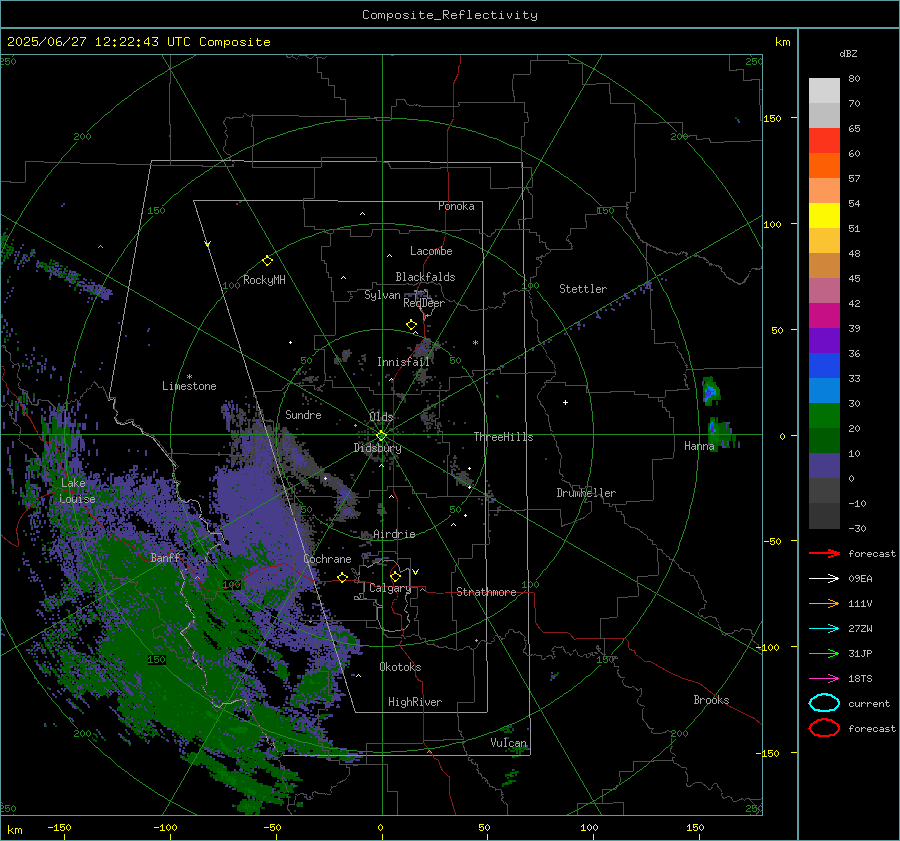Select the 70 dBZ light gray swatch
The image size is (900, 841).
(x=824, y=91)
